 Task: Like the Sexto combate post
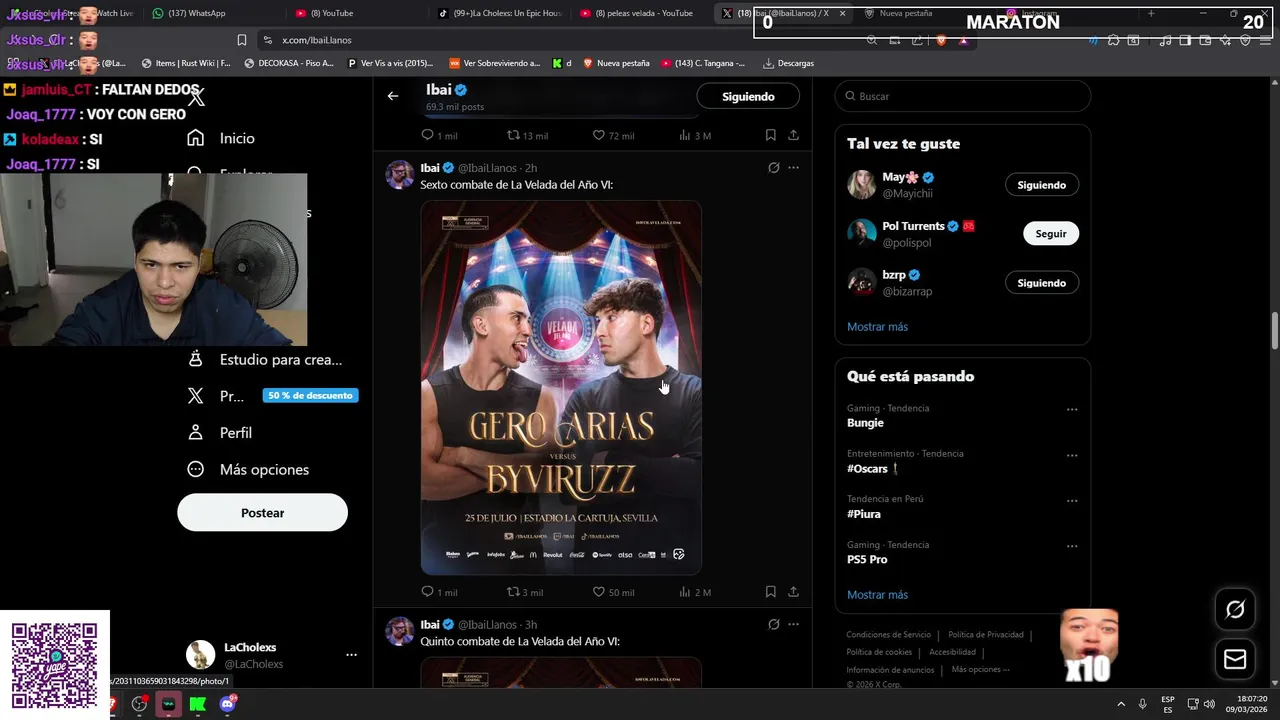[x=613, y=592]
